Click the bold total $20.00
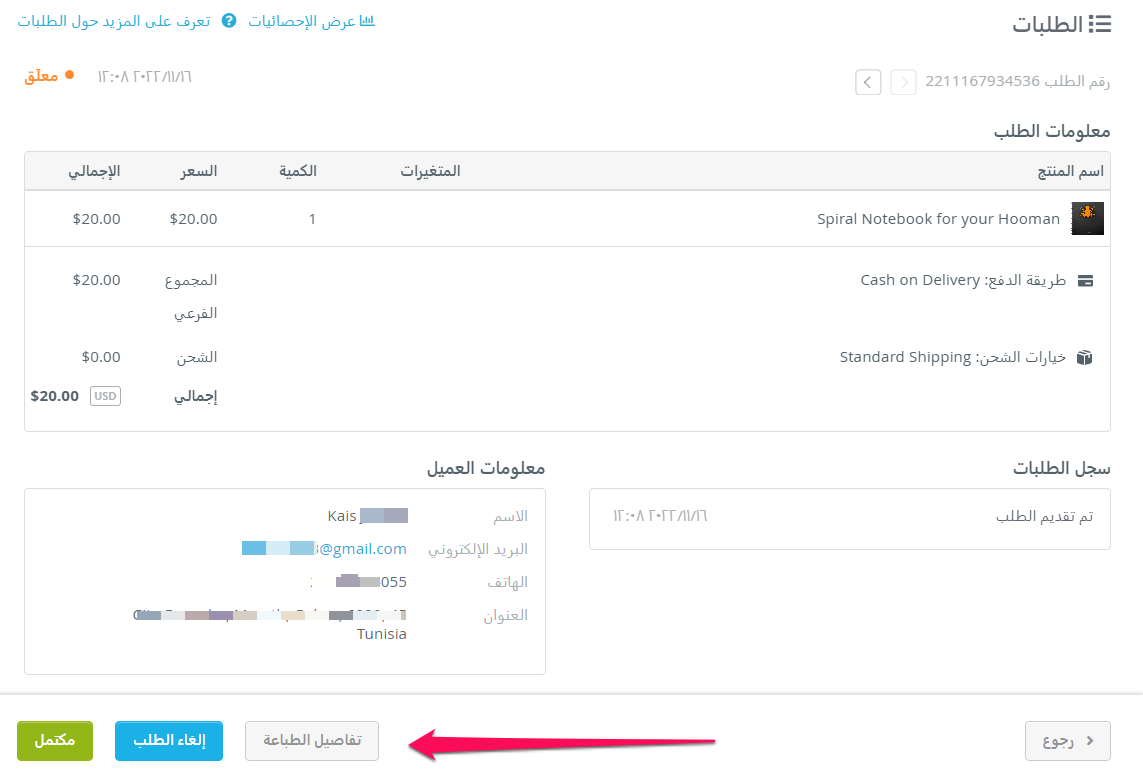1143x784 pixels. pos(55,396)
